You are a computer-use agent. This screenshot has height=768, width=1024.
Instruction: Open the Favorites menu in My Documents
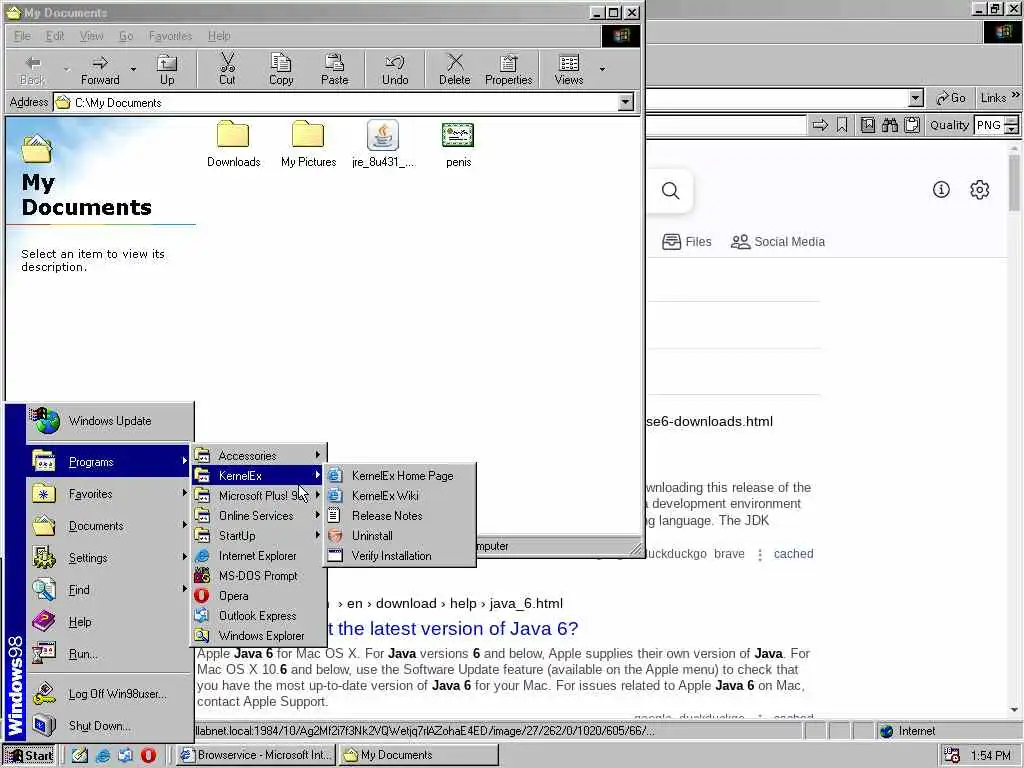pos(170,36)
